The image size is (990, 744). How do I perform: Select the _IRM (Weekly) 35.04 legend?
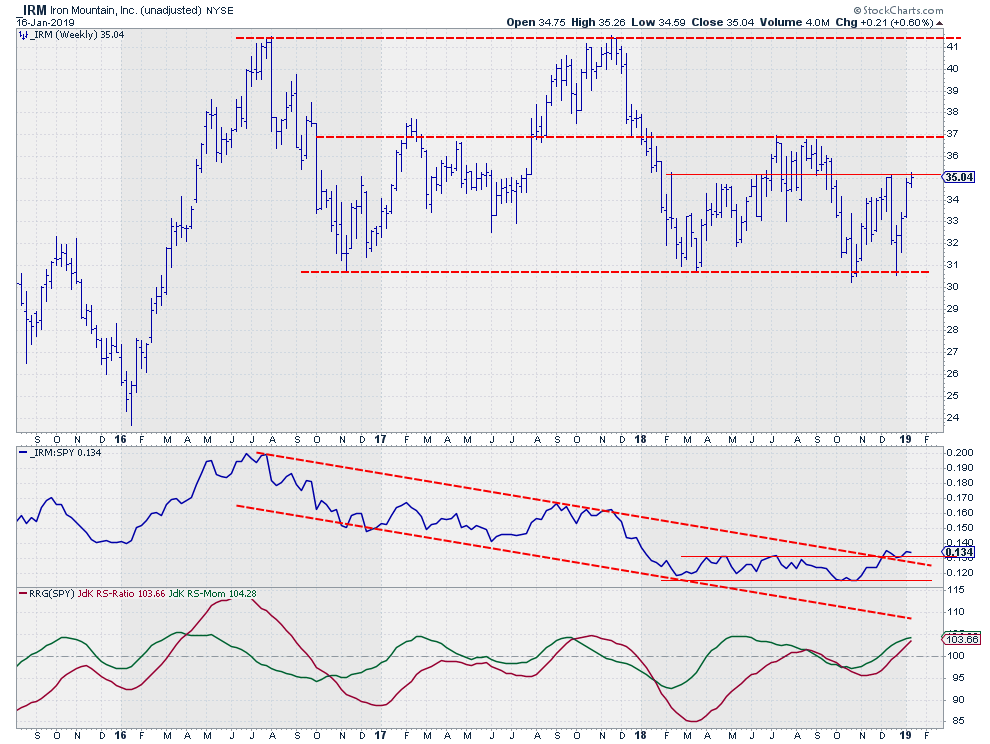point(77,35)
